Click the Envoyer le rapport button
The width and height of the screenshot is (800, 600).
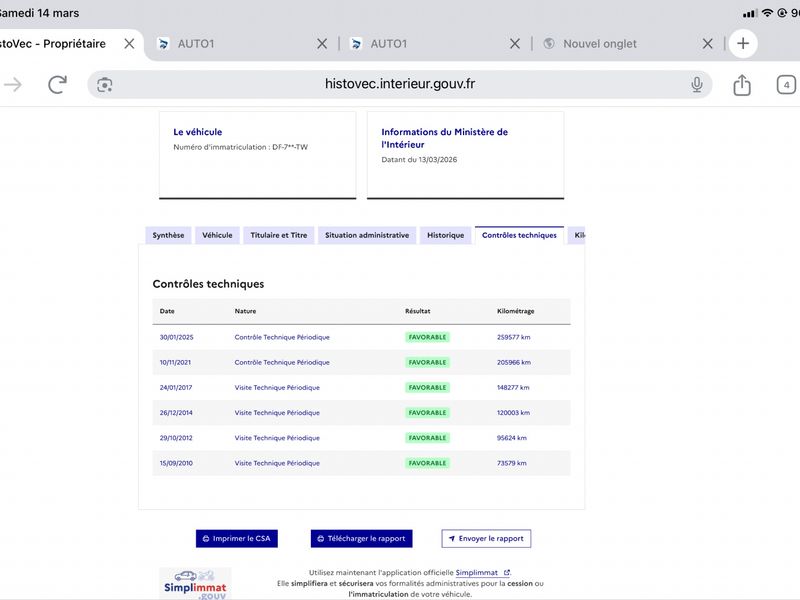486,538
